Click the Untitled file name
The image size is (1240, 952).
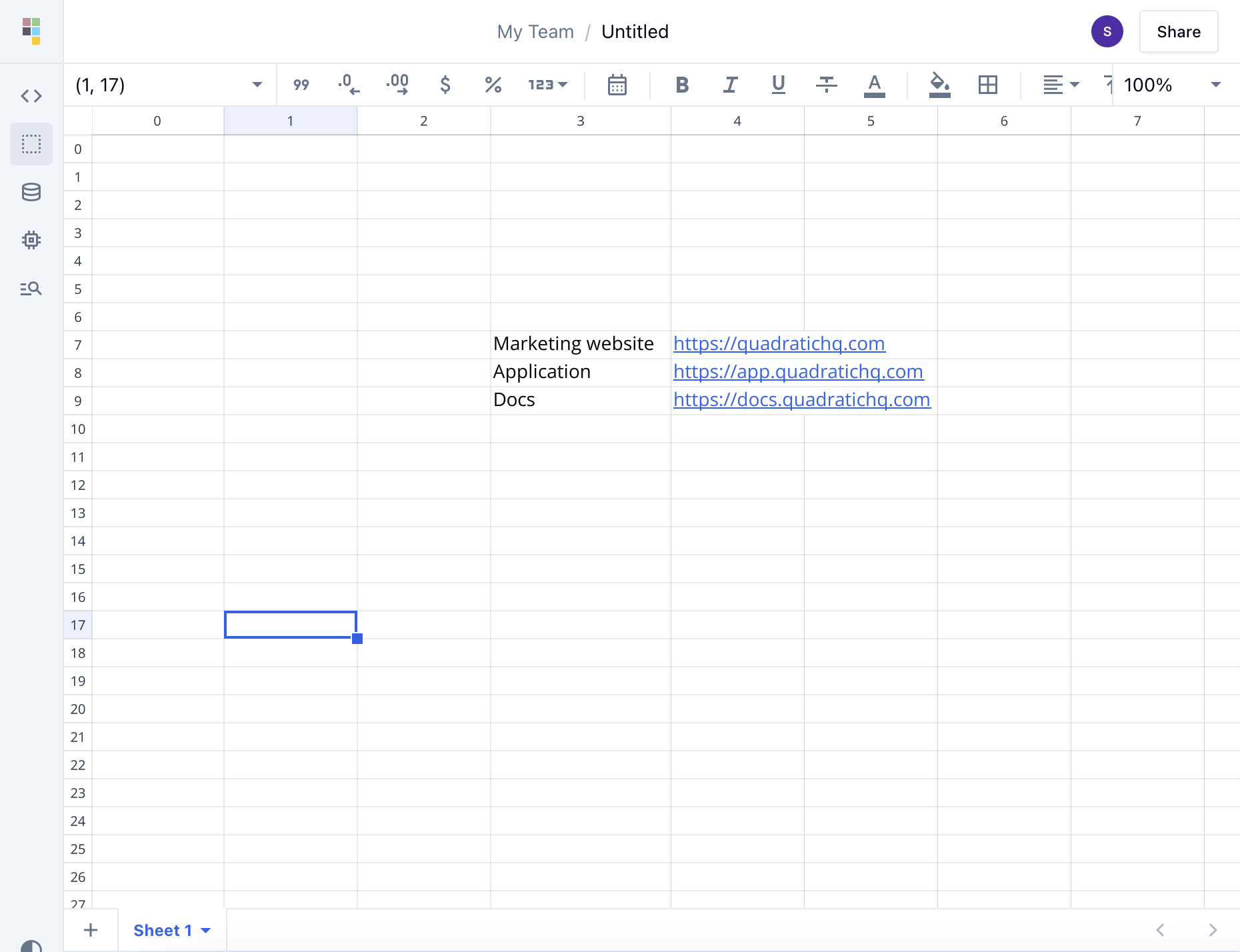point(635,31)
